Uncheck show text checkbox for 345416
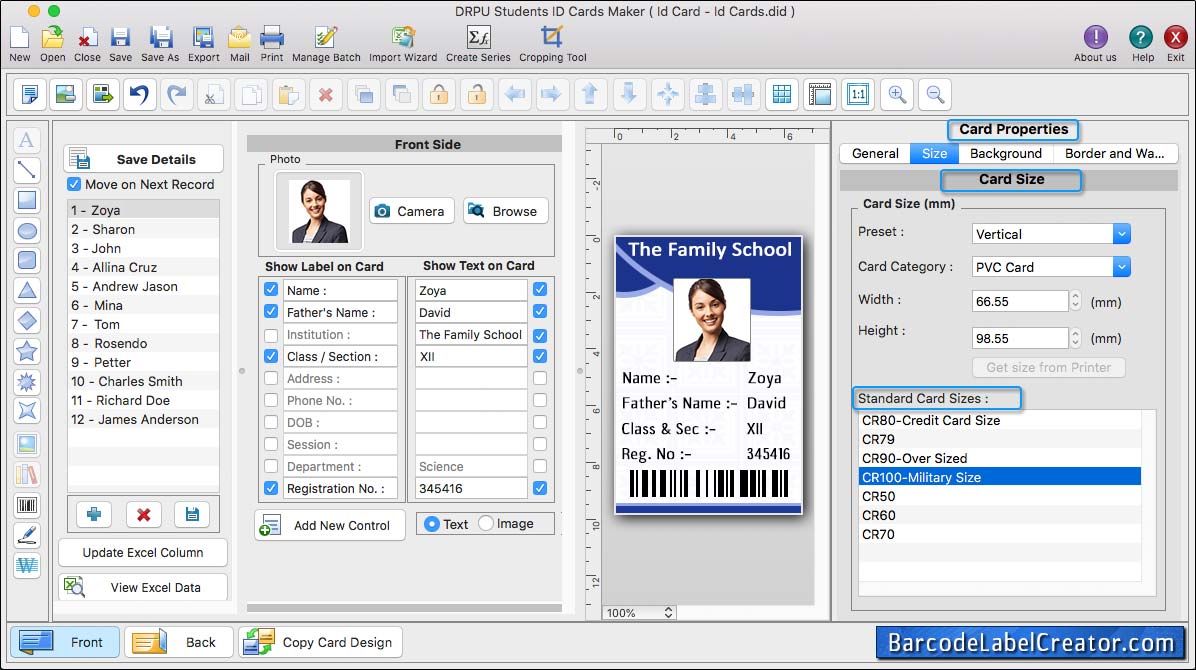Screen dimensions: 1196x670 coord(540,488)
